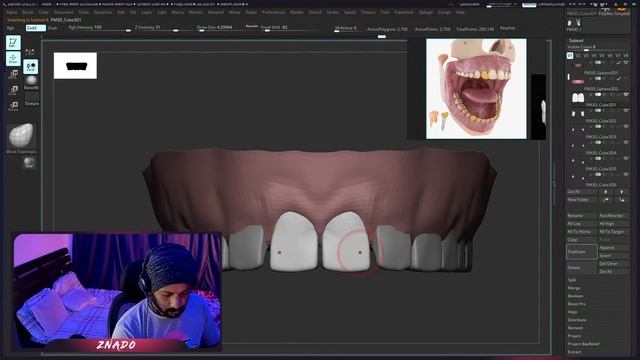
Task: Select the Rotate tool icon
Action: click(x=13, y=106)
